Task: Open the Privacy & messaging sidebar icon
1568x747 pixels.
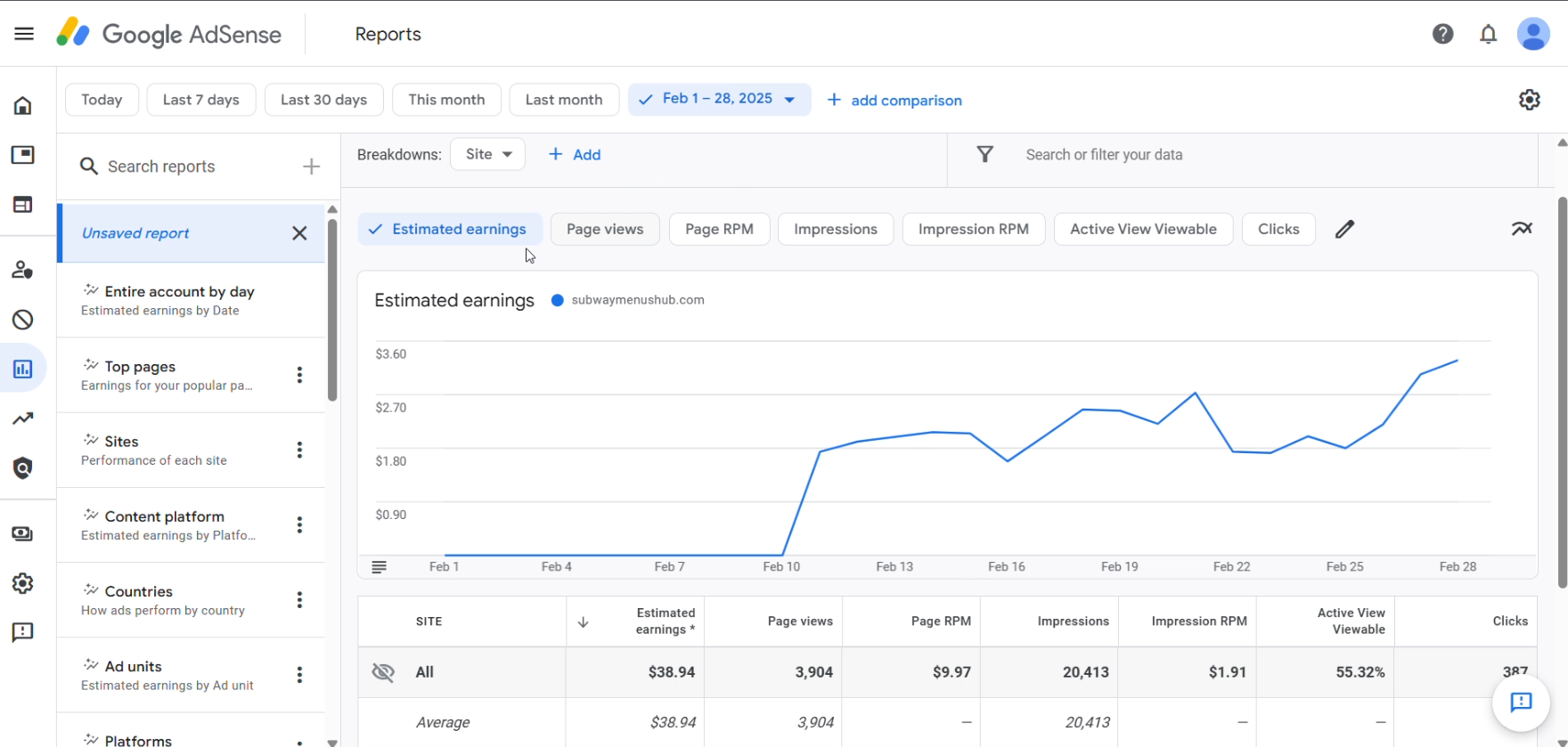Action: (x=23, y=270)
